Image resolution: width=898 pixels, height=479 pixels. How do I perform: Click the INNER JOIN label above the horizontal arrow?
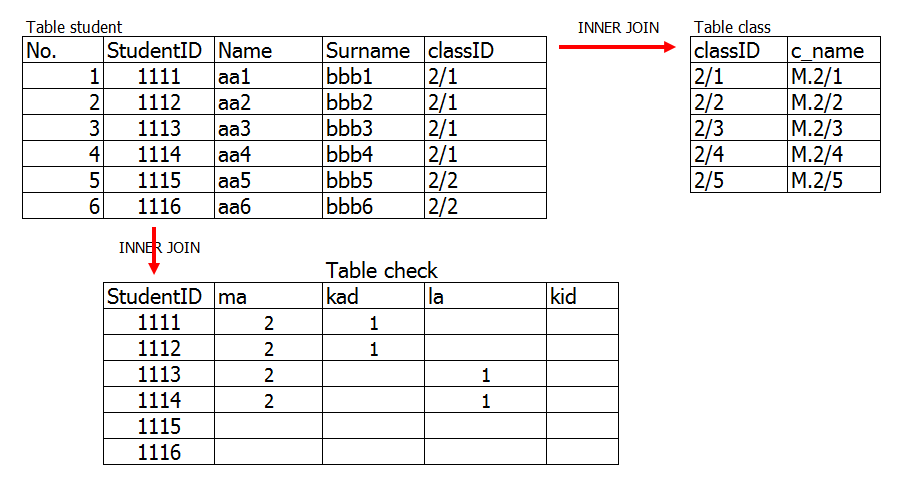pyautogui.click(x=618, y=27)
